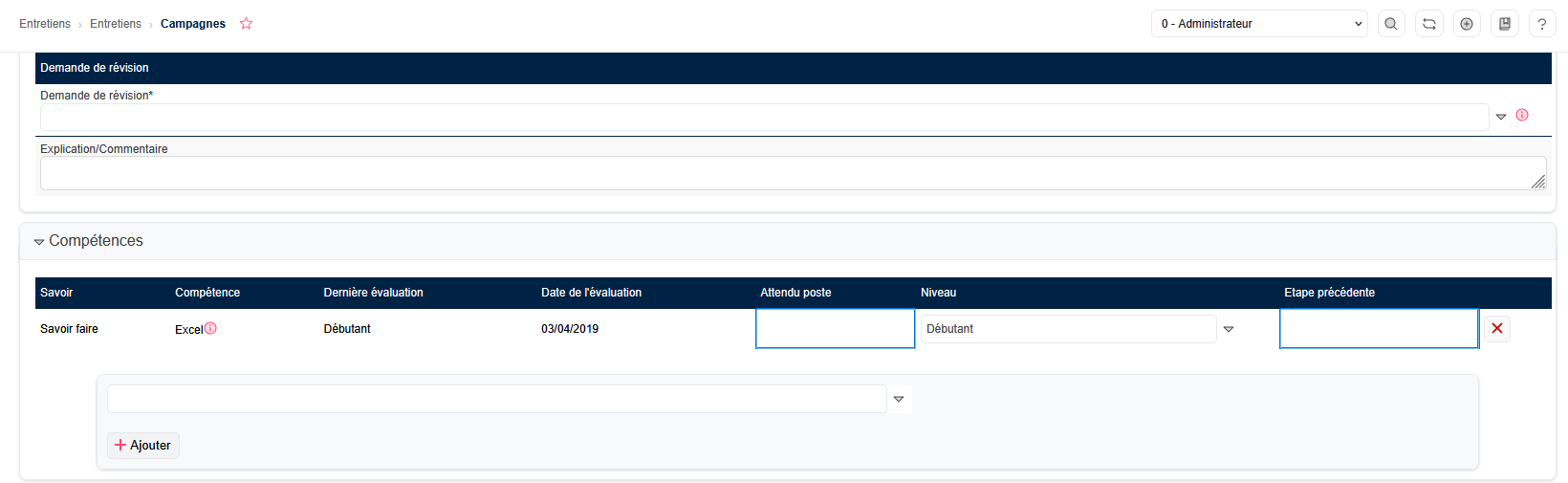The width and height of the screenshot is (1568, 483).
Task: Click the Dernière évaluation column header
Action: tap(374, 293)
